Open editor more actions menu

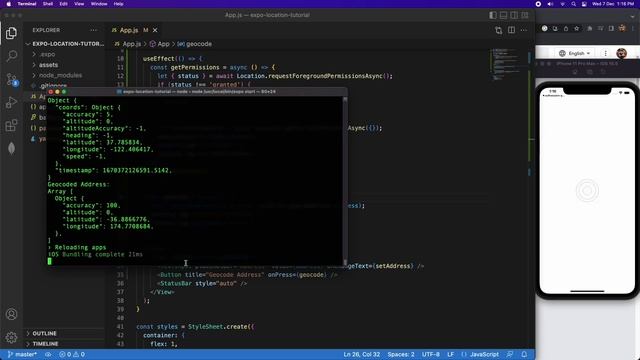(524, 30)
